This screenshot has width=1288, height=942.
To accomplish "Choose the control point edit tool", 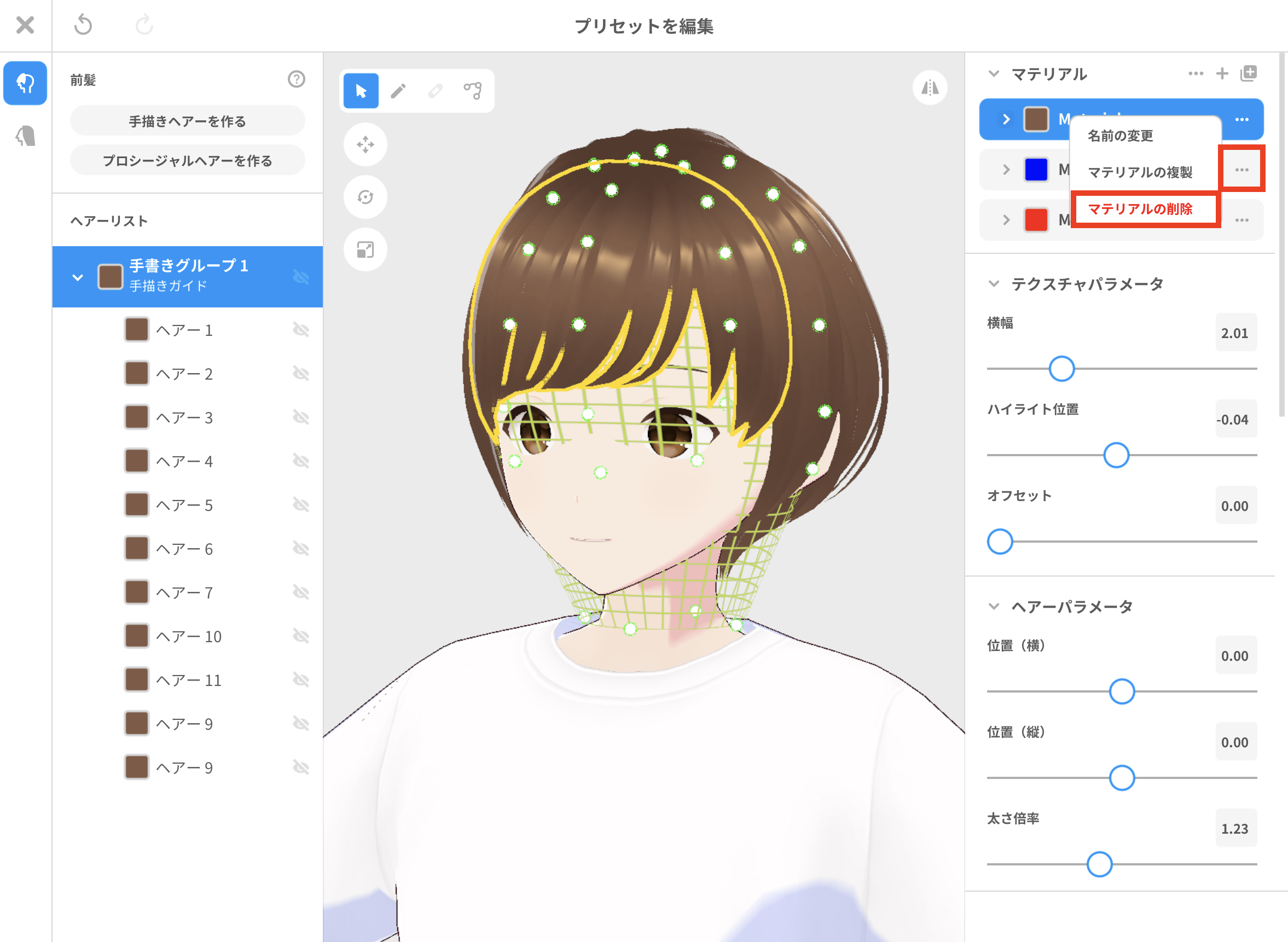I will [472, 91].
